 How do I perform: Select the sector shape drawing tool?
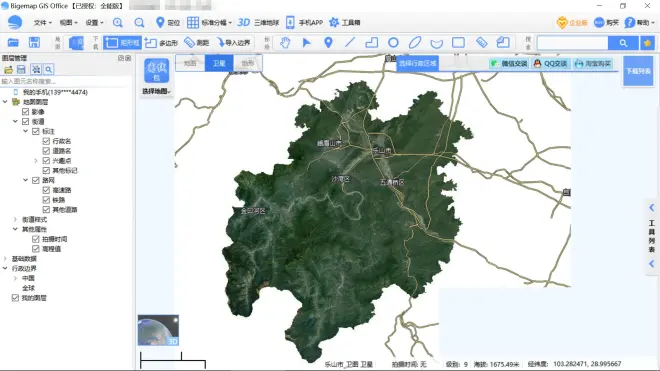(x=436, y=43)
